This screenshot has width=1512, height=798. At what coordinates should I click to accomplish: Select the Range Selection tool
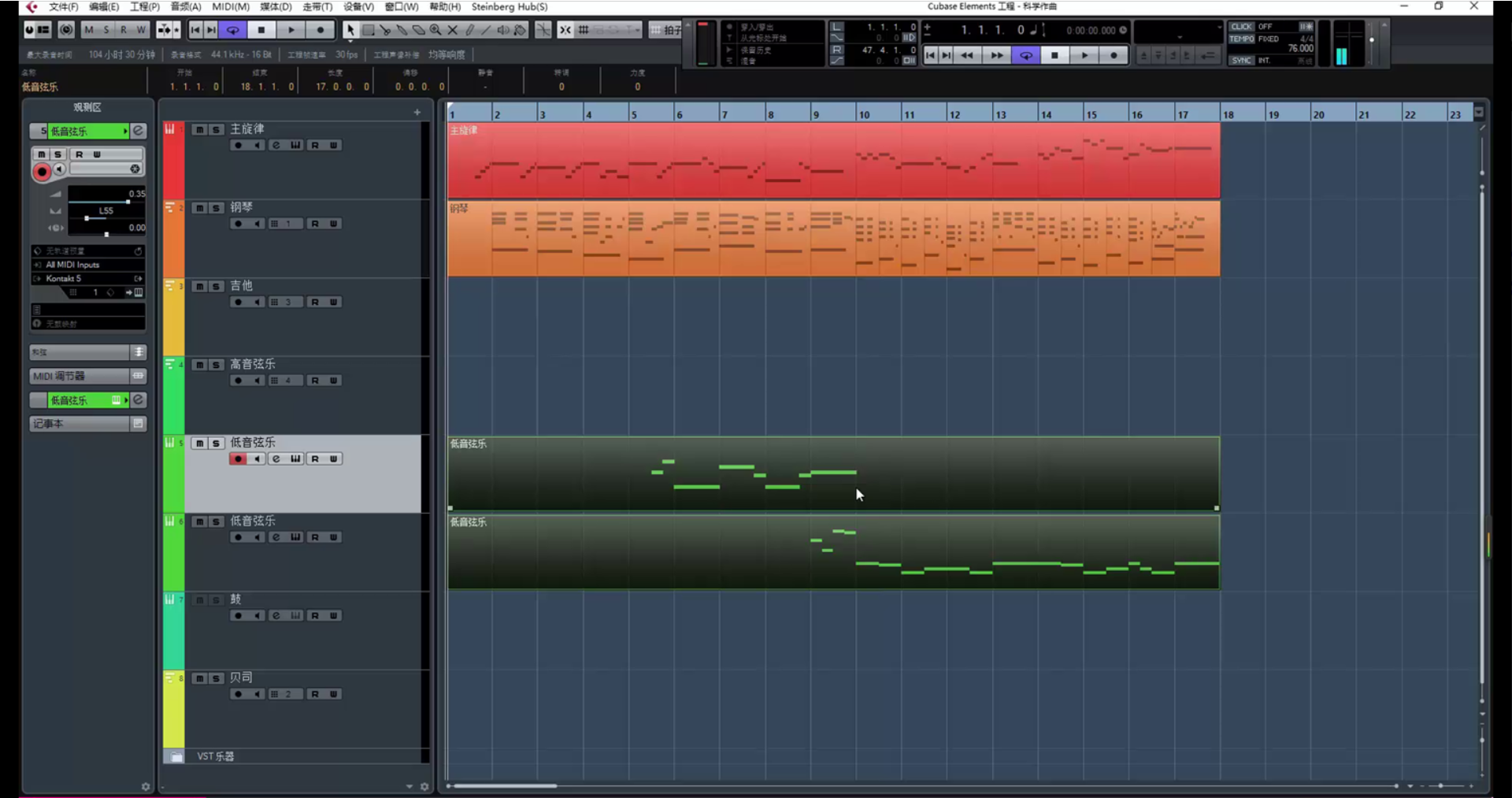(368, 30)
